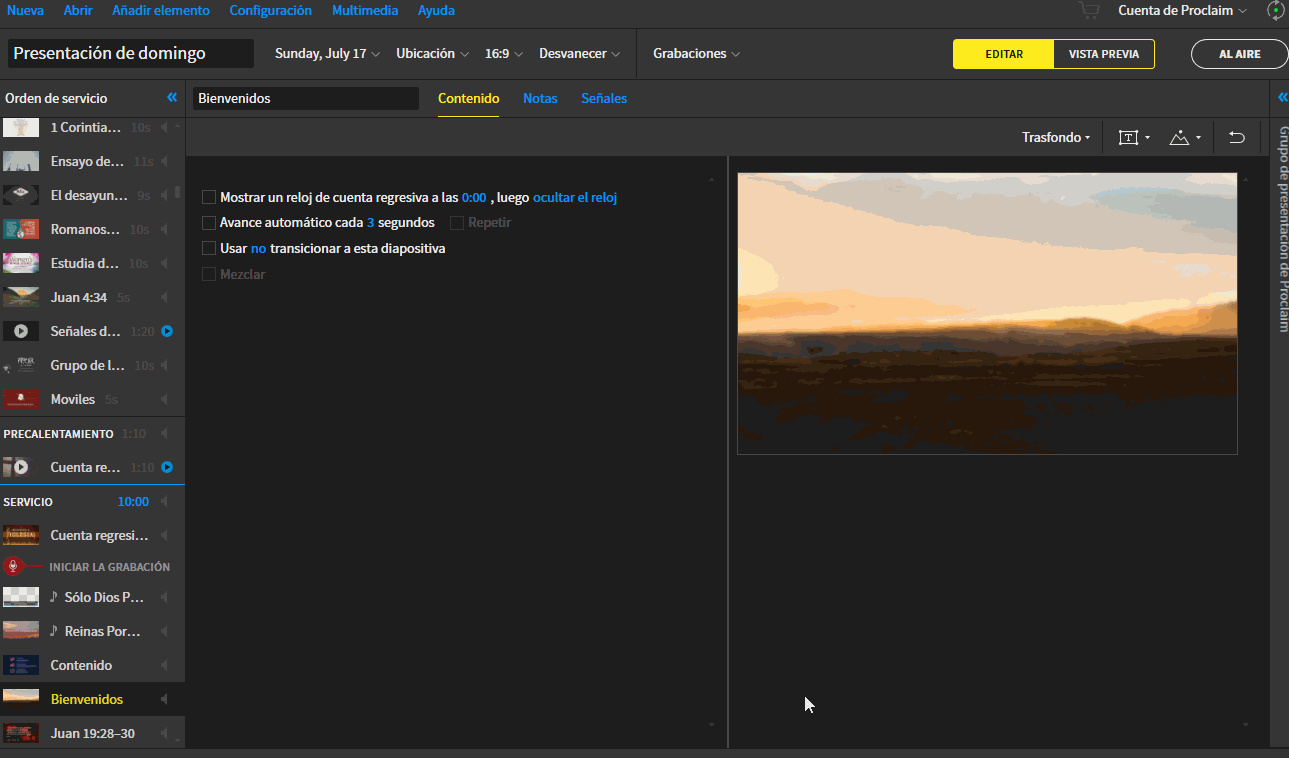Enable Avance automático checkbox

(x=209, y=223)
